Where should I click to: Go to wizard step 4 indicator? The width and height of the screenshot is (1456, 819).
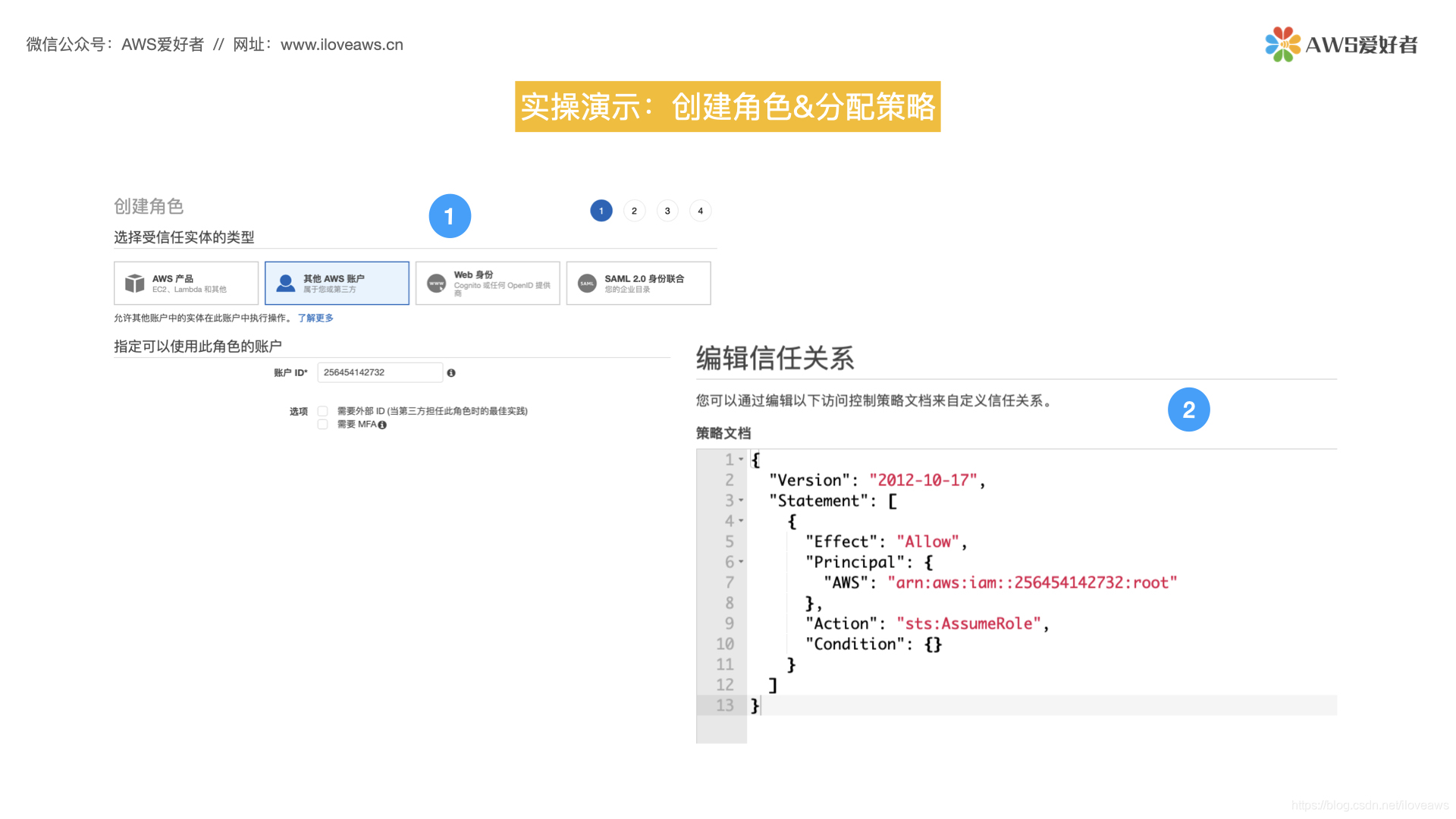pos(701,211)
